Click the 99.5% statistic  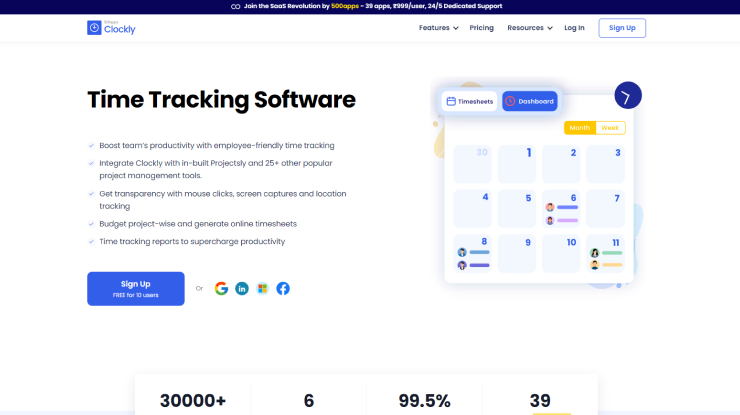(424, 401)
